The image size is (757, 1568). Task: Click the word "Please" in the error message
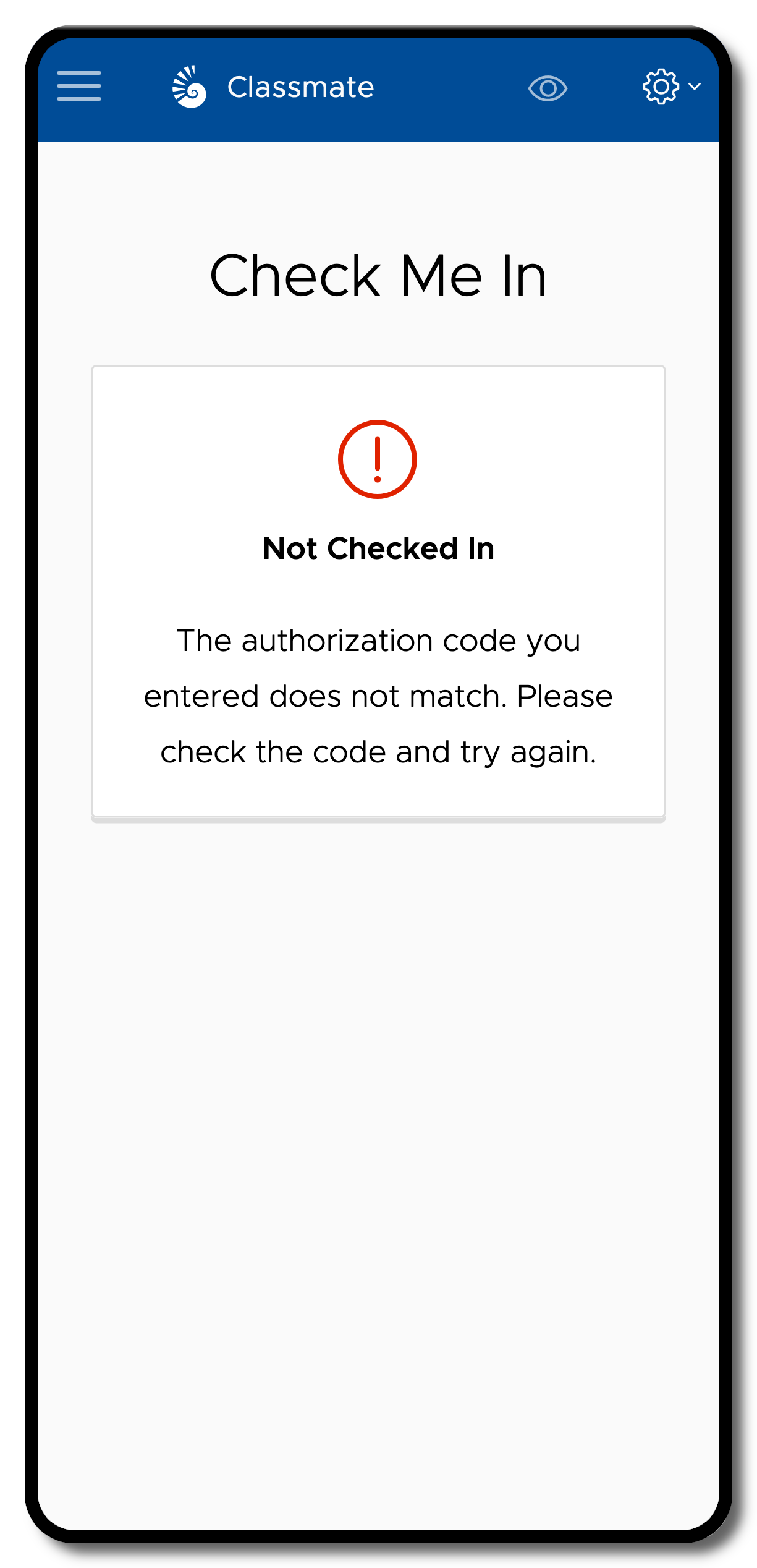[565, 697]
